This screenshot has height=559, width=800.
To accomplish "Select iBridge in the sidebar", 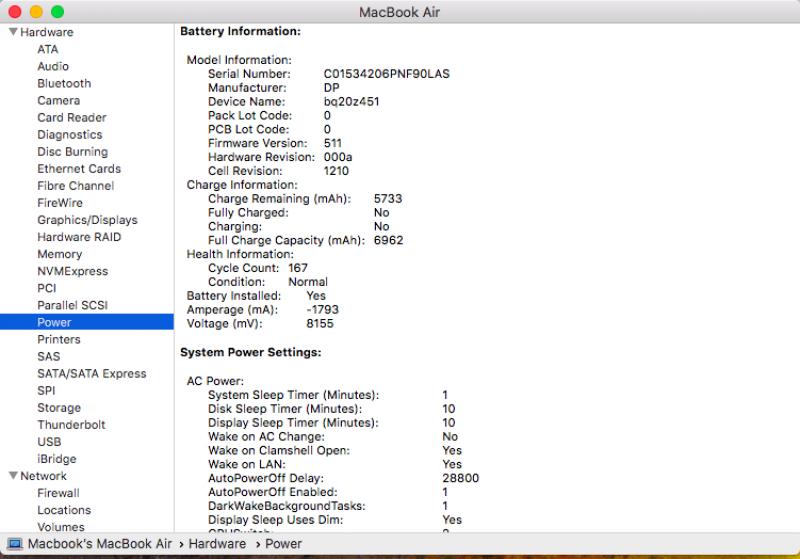I will click(x=57, y=459).
